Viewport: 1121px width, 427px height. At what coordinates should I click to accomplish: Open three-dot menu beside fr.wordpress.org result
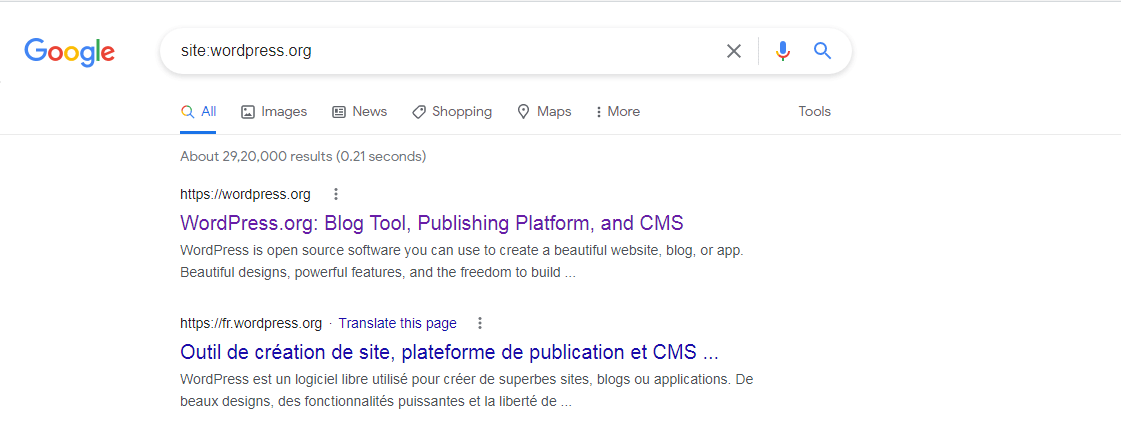tap(480, 323)
